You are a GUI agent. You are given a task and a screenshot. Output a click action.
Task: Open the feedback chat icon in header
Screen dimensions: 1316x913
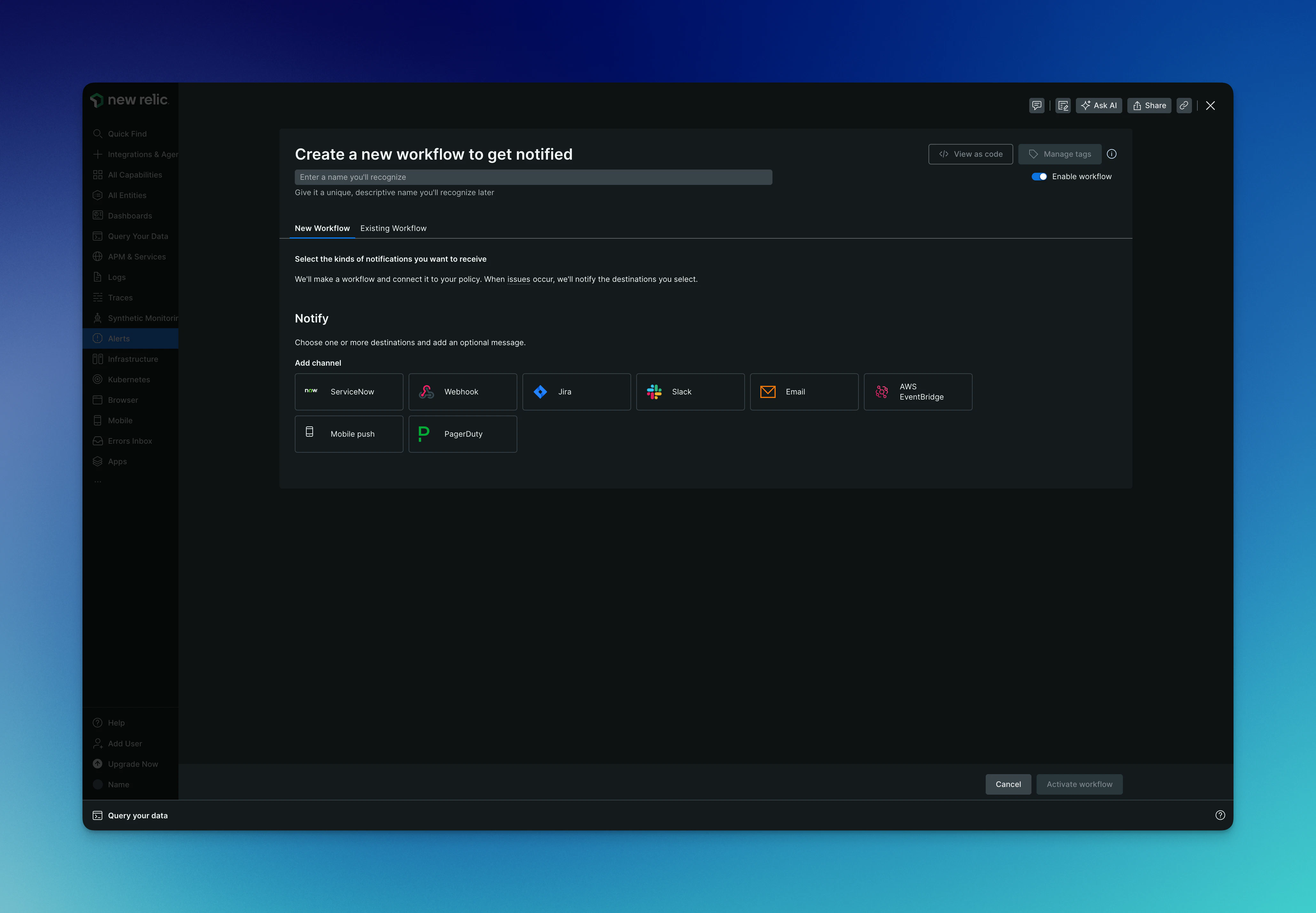[1037, 105]
